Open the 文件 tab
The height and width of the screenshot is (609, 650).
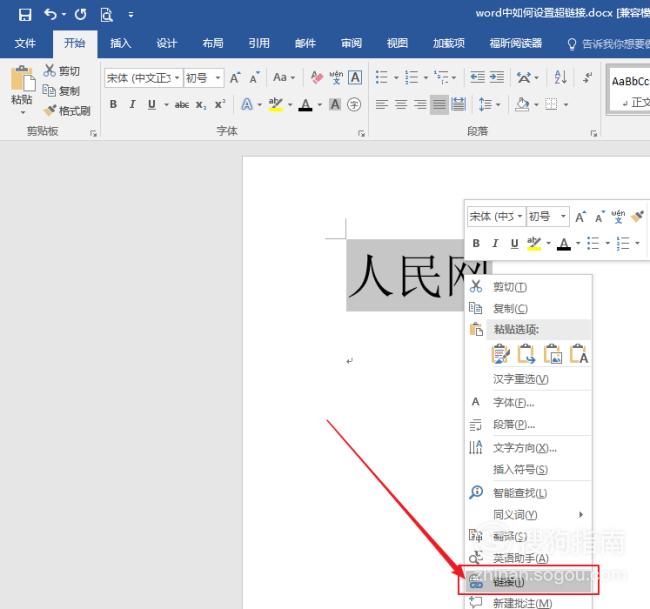(25, 43)
